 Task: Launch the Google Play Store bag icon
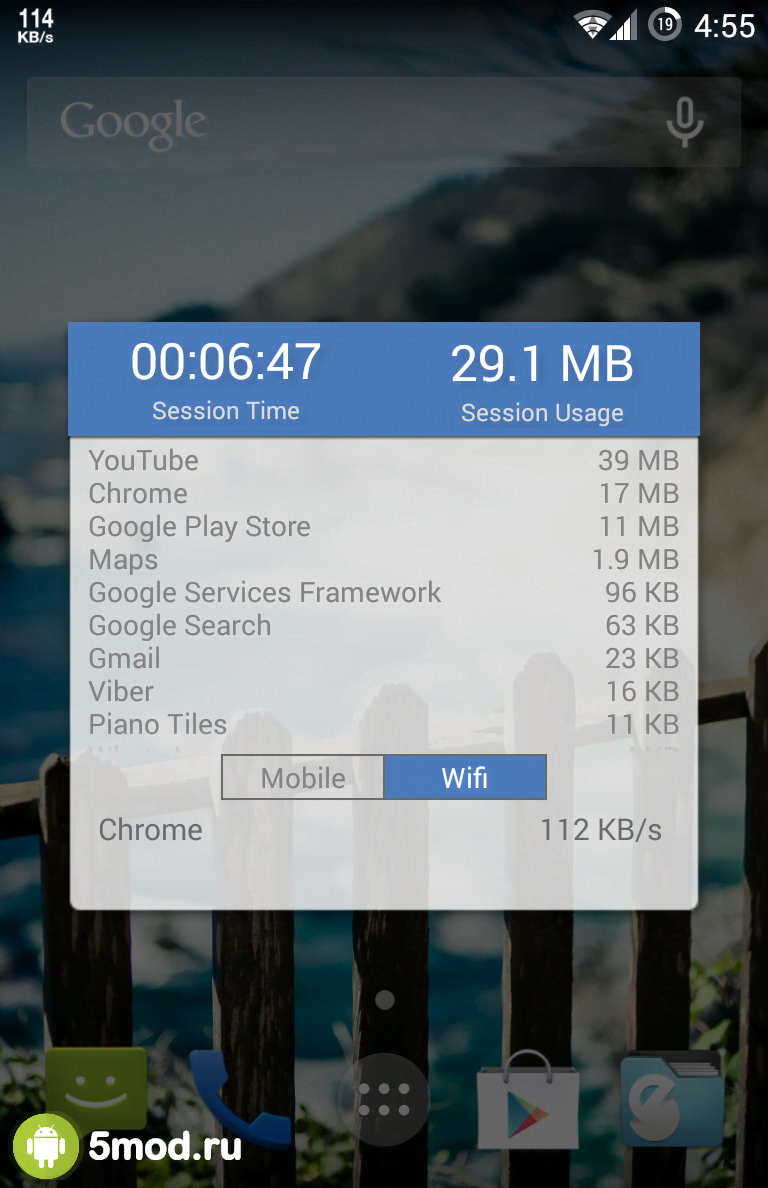tap(528, 1099)
